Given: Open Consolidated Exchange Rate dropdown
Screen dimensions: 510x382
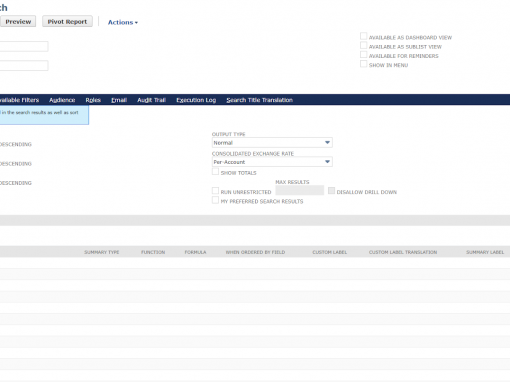Looking at the screenshot, I should (x=272, y=162).
